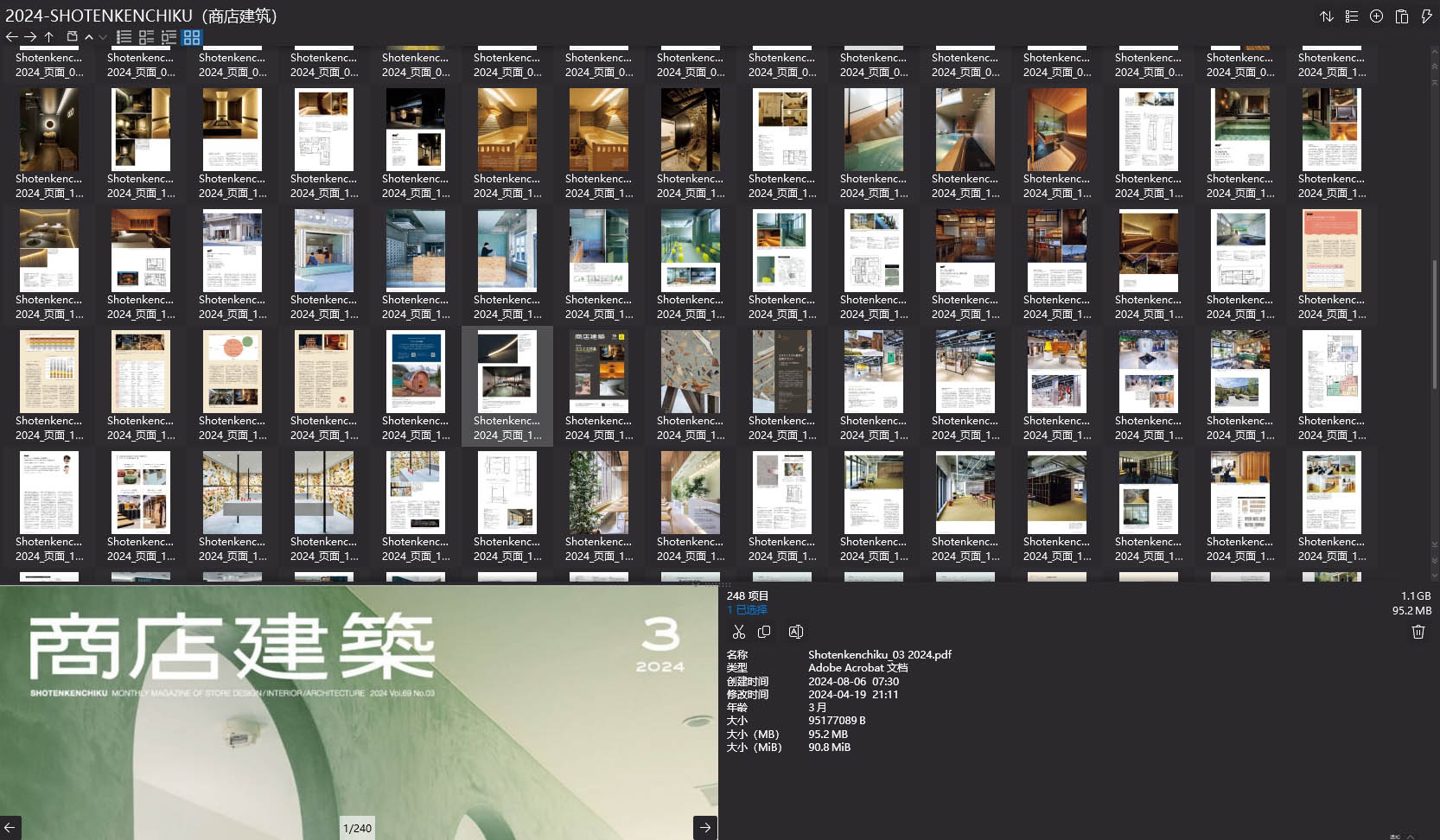Go back to the previous folder
Viewport: 1440px width, 840px height.
[11, 36]
